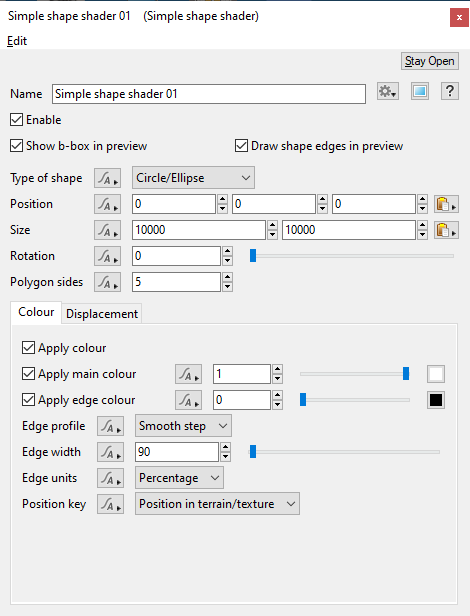Viewport: 470px width, 616px height.
Task: Click the Apply main colour value field
Action: (242, 374)
